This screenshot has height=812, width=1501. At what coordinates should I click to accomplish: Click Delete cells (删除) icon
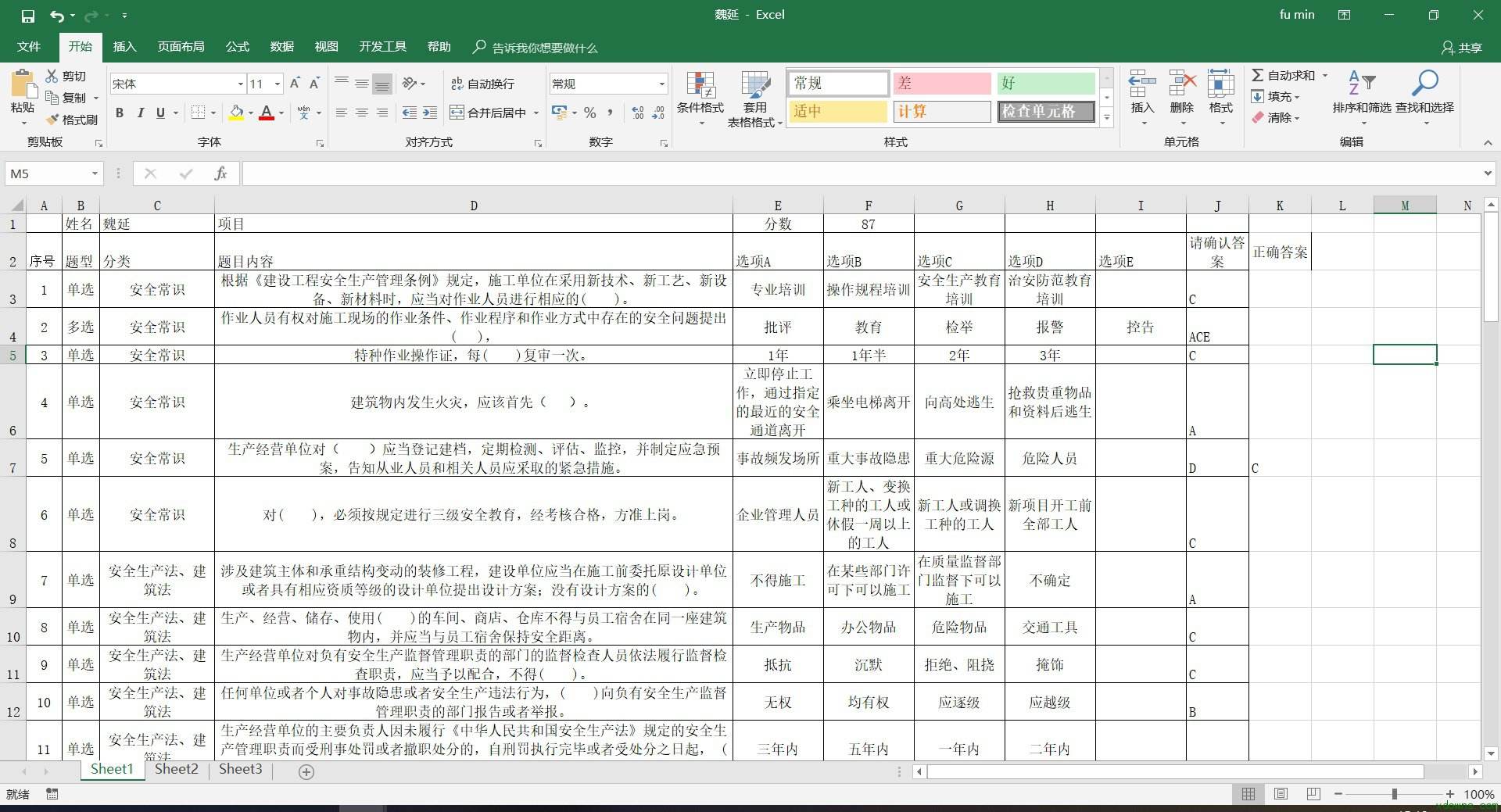(x=1182, y=84)
